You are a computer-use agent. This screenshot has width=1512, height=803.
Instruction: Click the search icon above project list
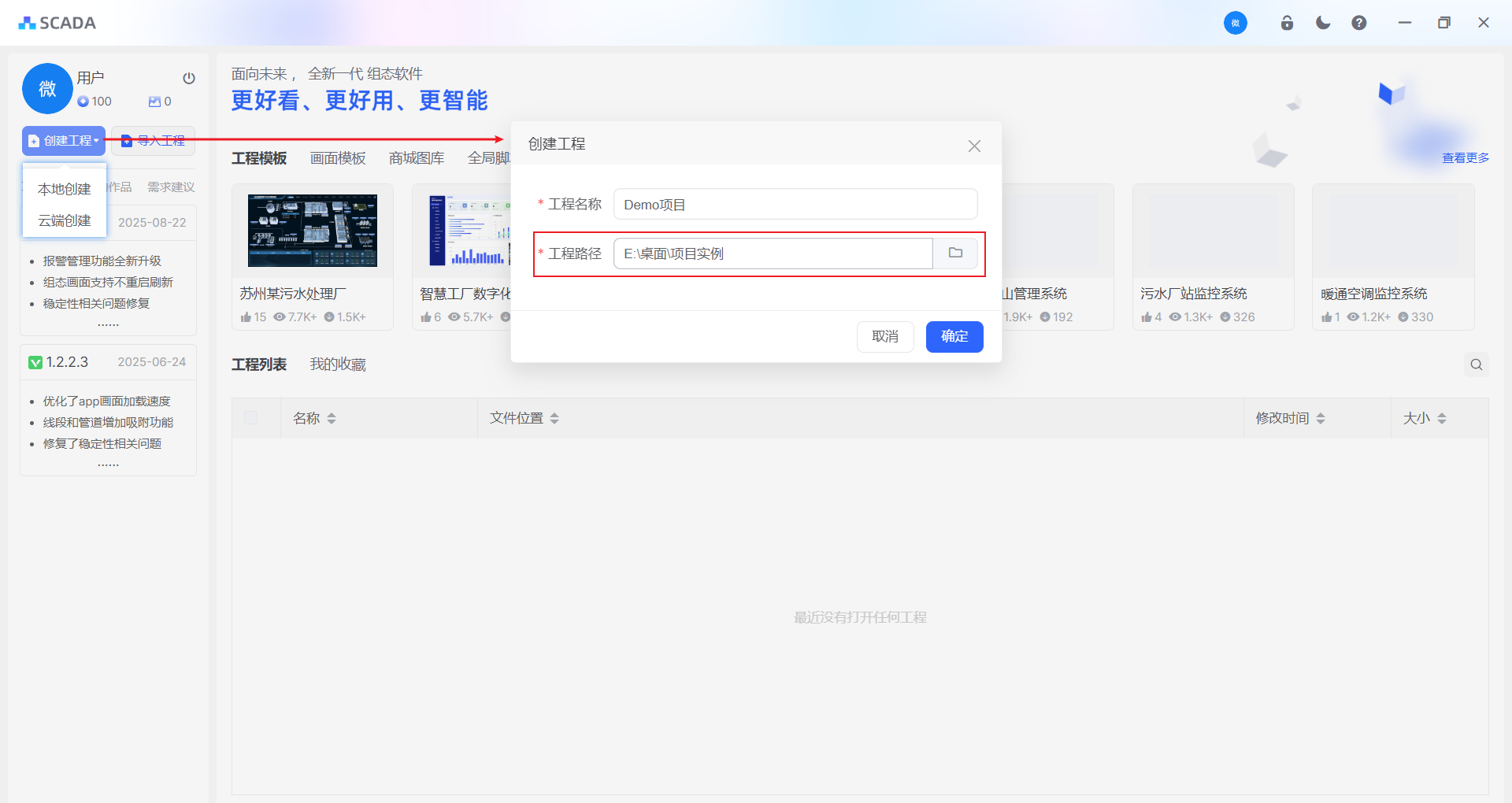coord(1477,364)
